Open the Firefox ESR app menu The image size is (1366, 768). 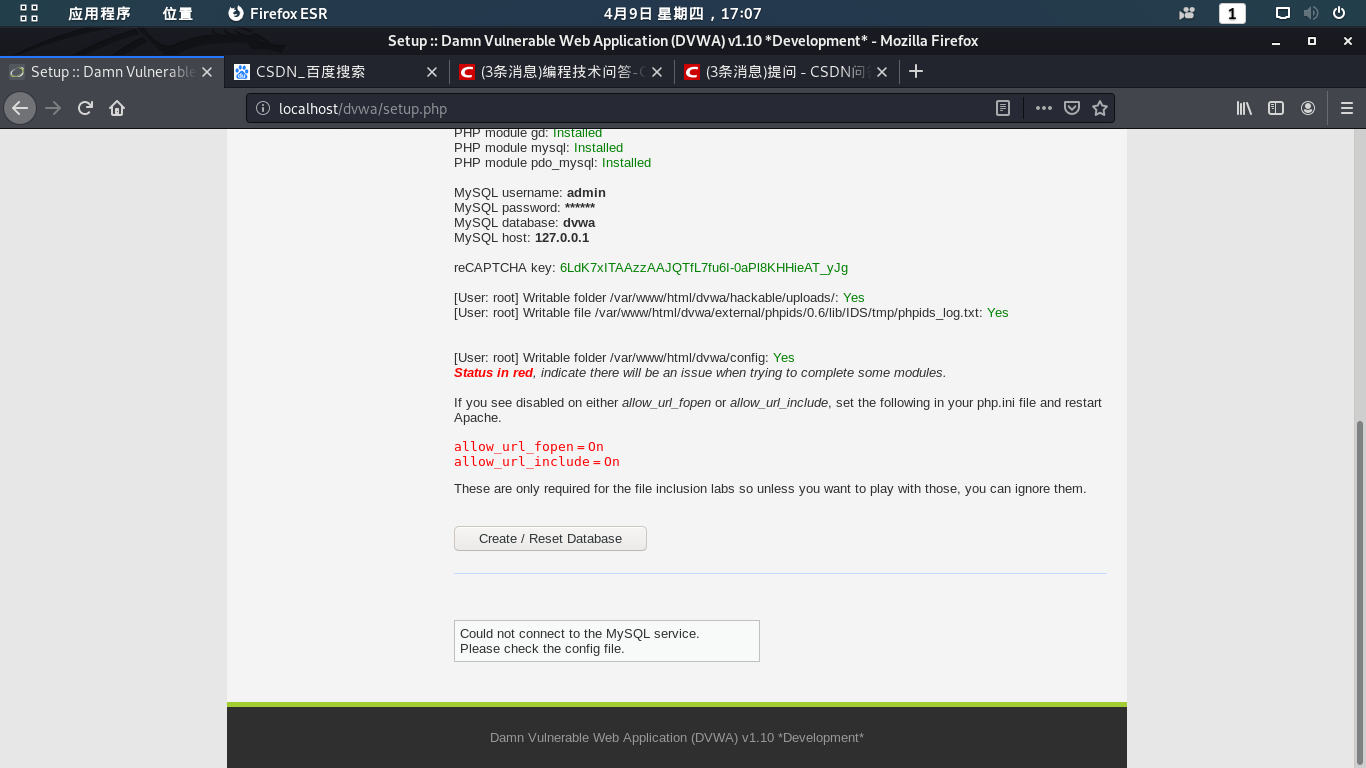[x=278, y=13]
